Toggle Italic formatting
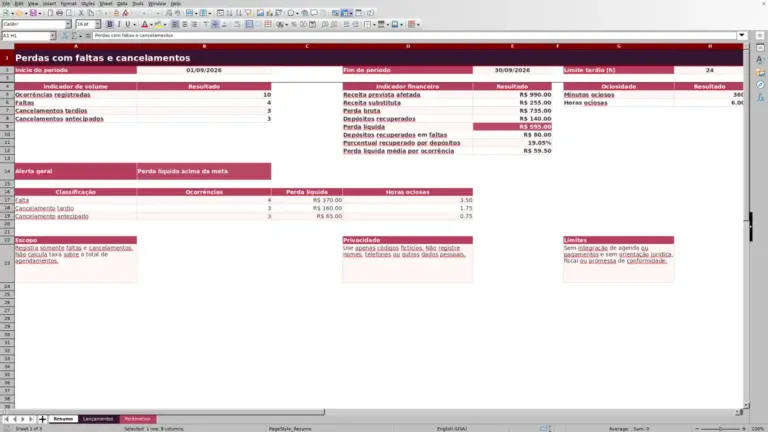This screenshot has width=768, height=432. point(119,24)
